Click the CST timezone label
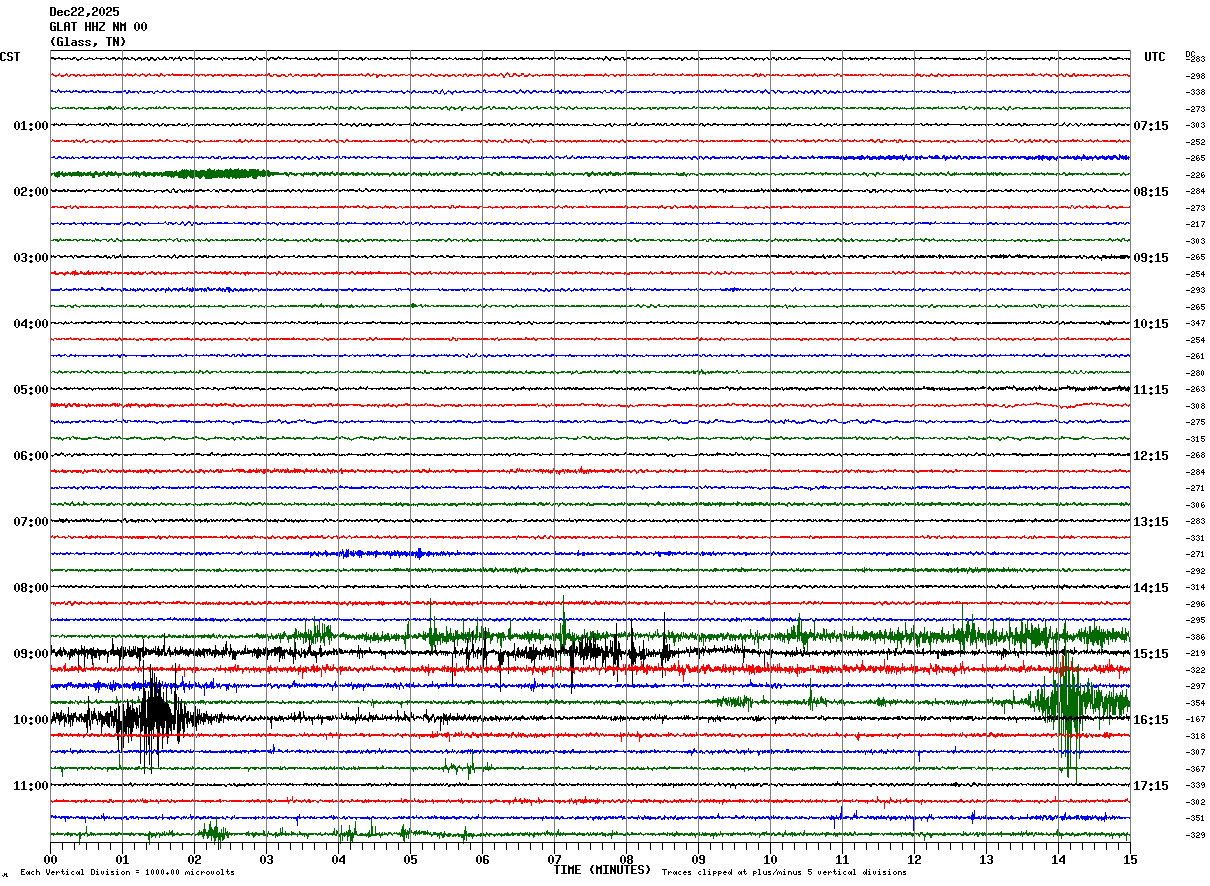This screenshot has height=886, width=1210. click(x=10, y=57)
